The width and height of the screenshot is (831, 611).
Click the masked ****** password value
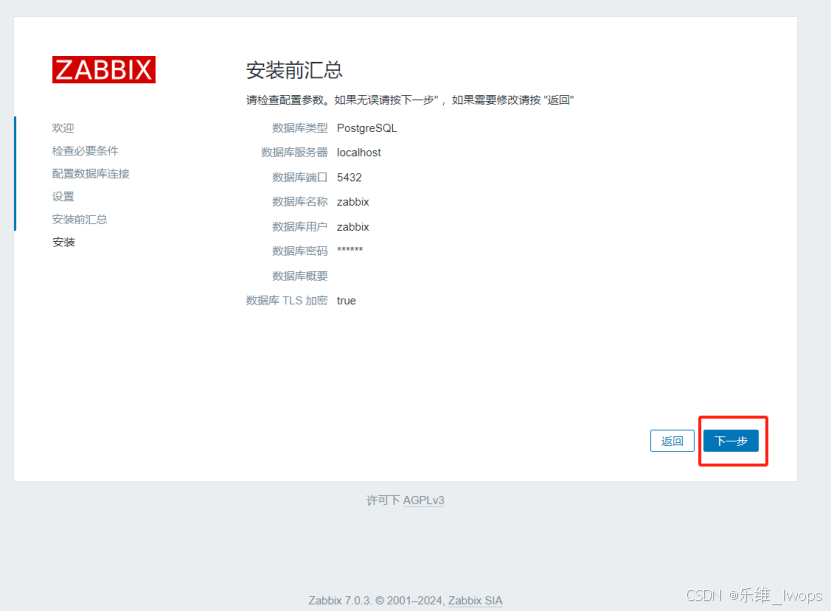point(350,250)
